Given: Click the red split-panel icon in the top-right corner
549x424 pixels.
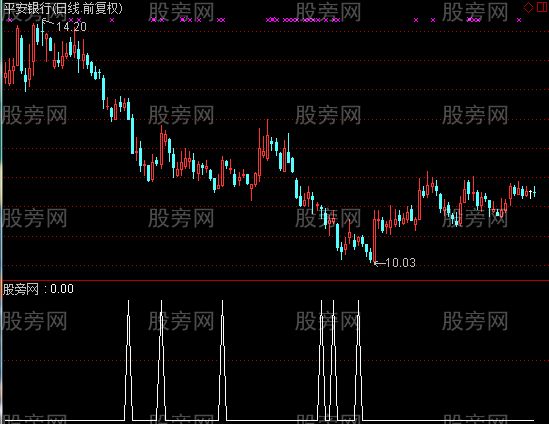Looking at the screenshot, I should point(542,7).
